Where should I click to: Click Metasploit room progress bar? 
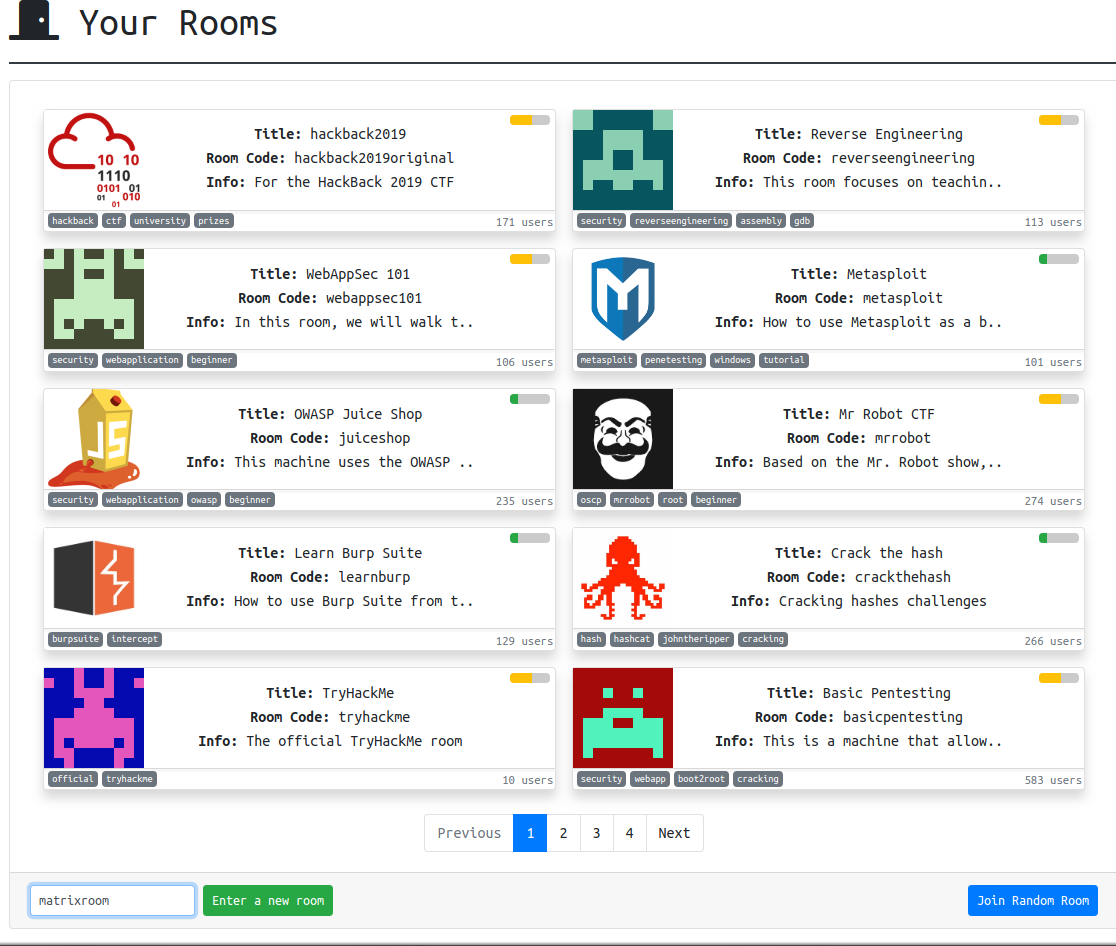coord(1059,259)
